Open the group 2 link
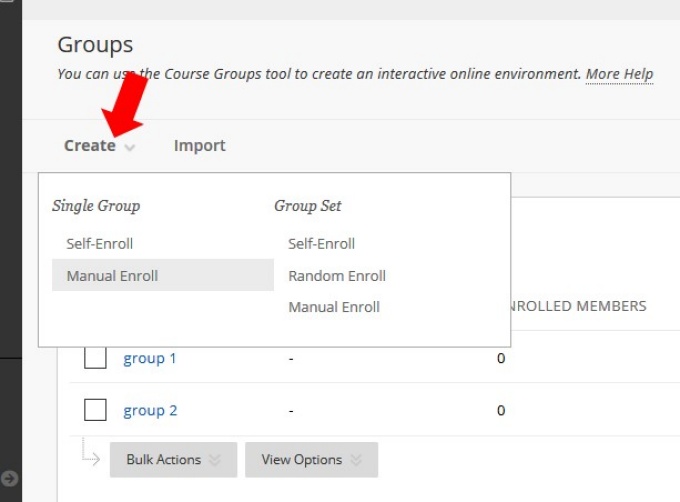 coord(150,410)
